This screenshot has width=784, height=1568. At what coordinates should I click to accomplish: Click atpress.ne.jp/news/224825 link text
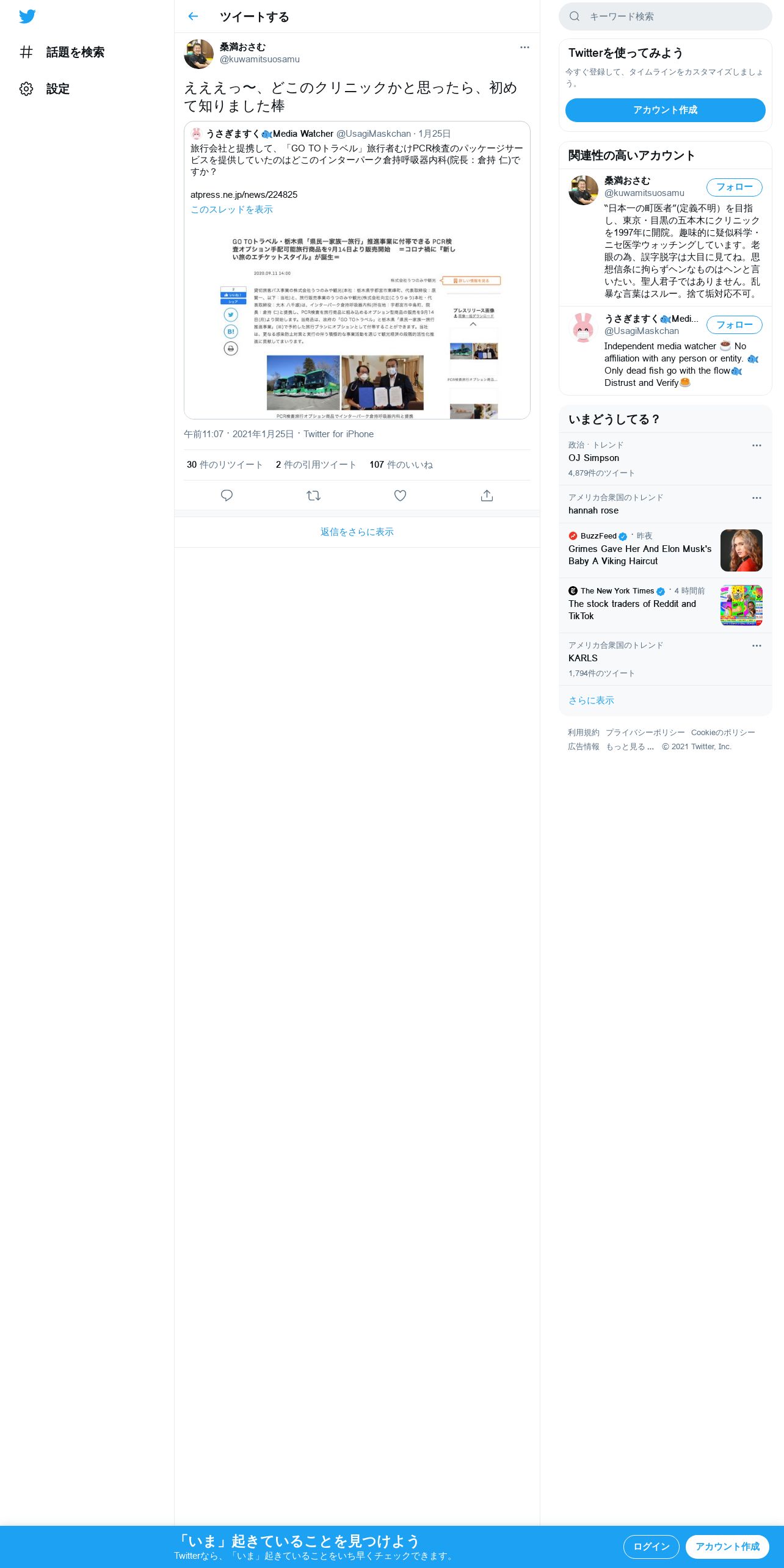[x=244, y=195]
